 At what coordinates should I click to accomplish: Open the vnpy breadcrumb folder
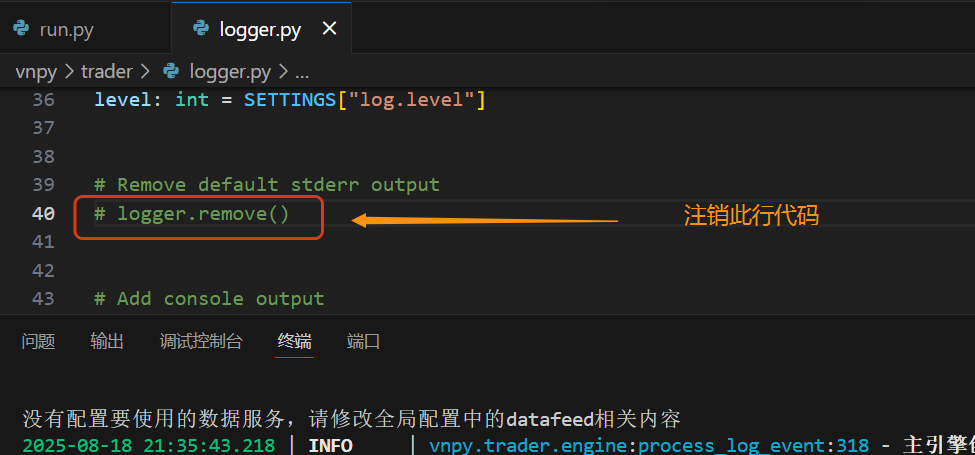tap(36, 72)
